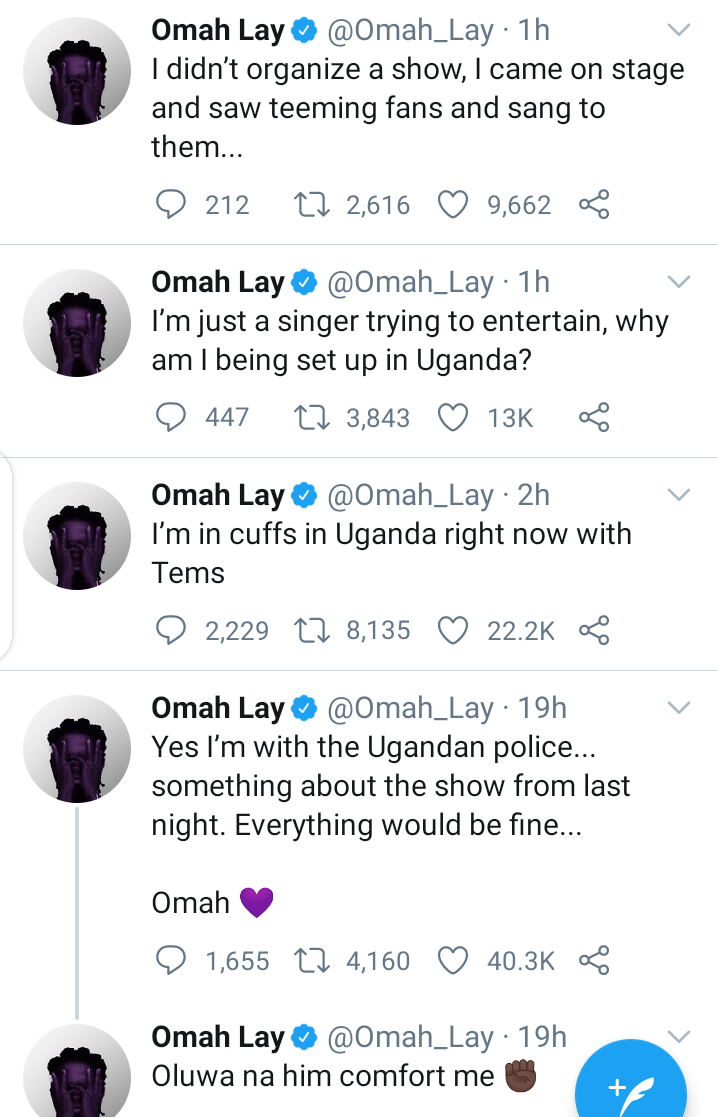The width and height of the screenshot is (718, 1117).
Task: Like the "set up in Uganda" tweet
Action: 454,417
